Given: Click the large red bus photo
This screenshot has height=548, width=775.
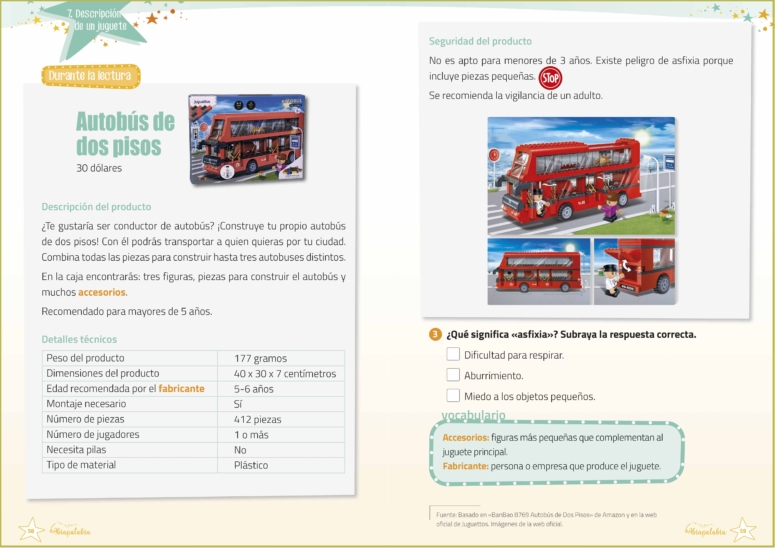Looking at the screenshot, I should click(x=581, y=176).
